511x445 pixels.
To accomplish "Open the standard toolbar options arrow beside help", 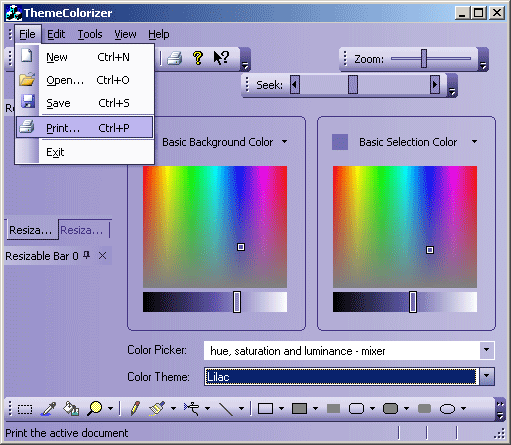I will (x=245, y=60).
